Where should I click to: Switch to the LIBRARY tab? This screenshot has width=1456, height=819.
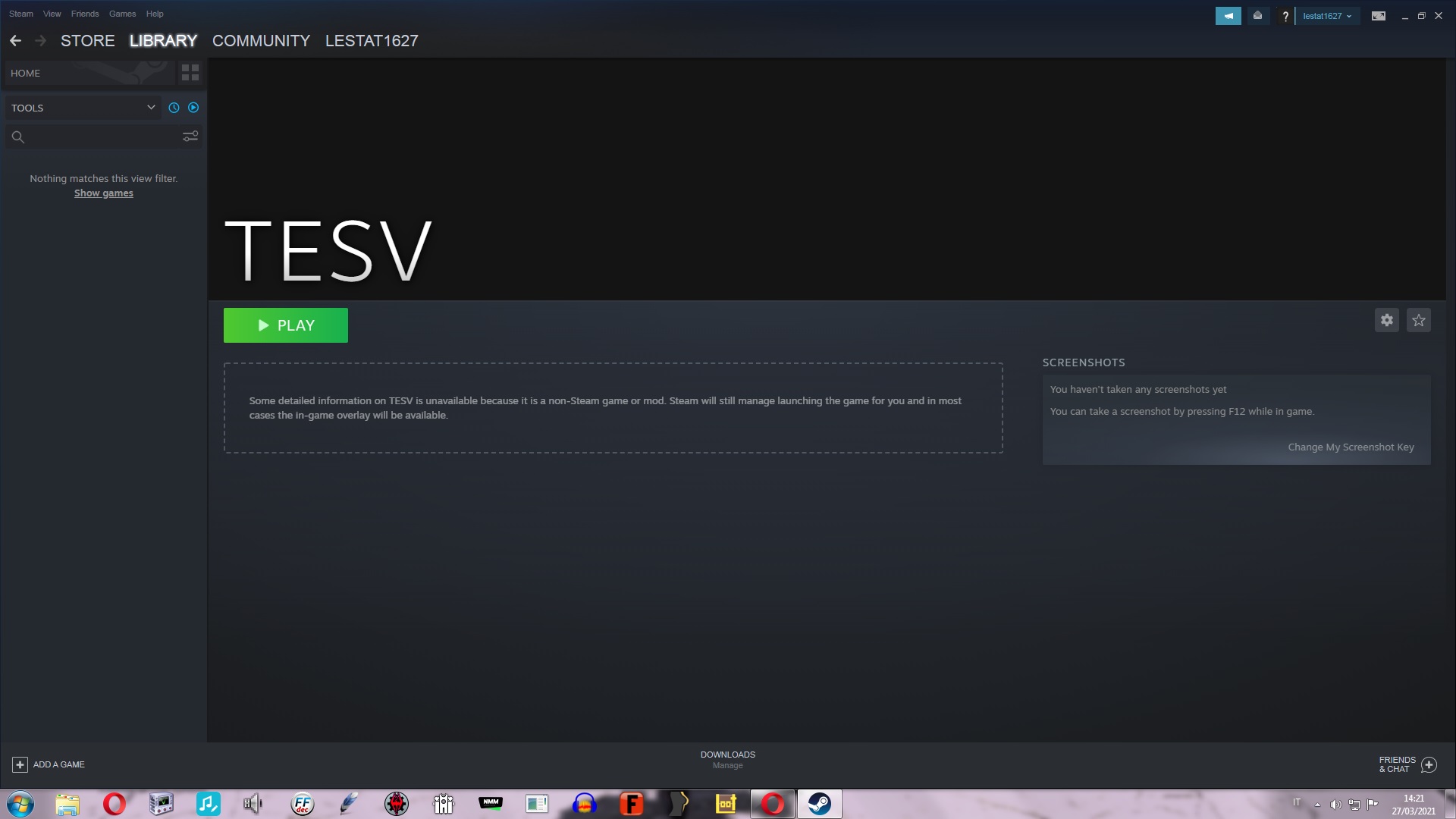(163, 41)
